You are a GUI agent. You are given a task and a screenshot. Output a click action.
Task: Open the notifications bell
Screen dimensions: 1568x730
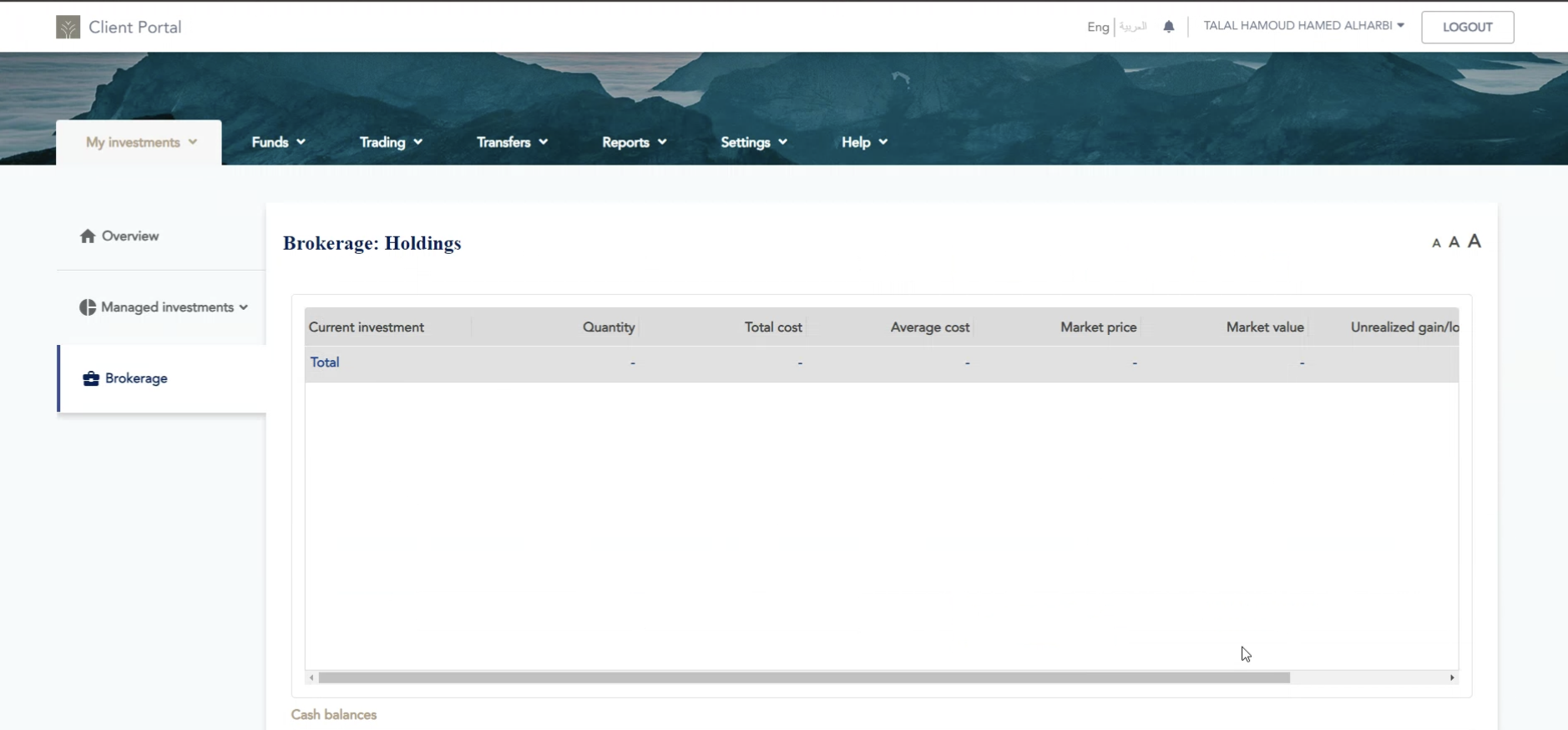pyautogui.click(x=1168, y=27)
